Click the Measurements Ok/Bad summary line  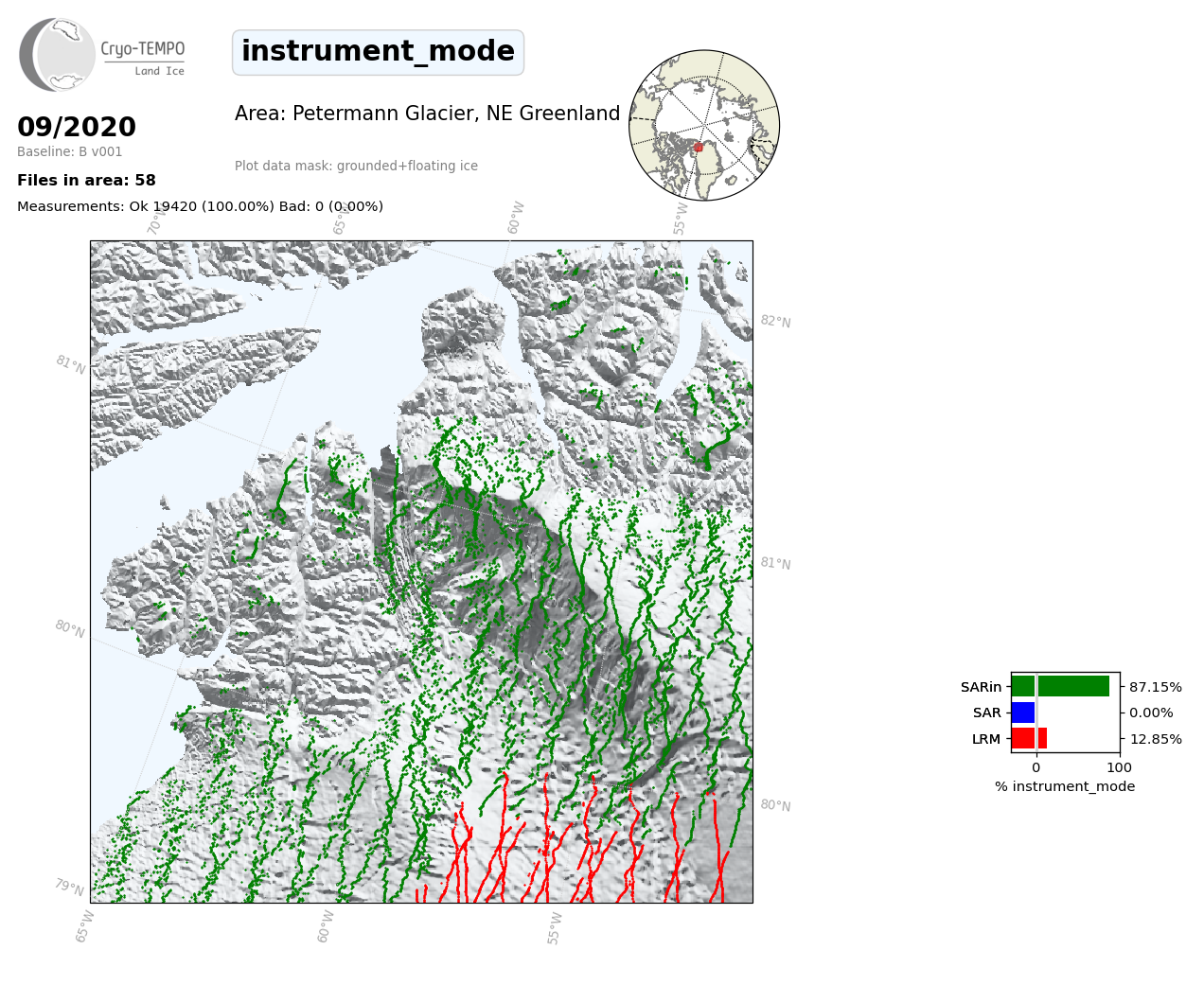tap(200, 206)
